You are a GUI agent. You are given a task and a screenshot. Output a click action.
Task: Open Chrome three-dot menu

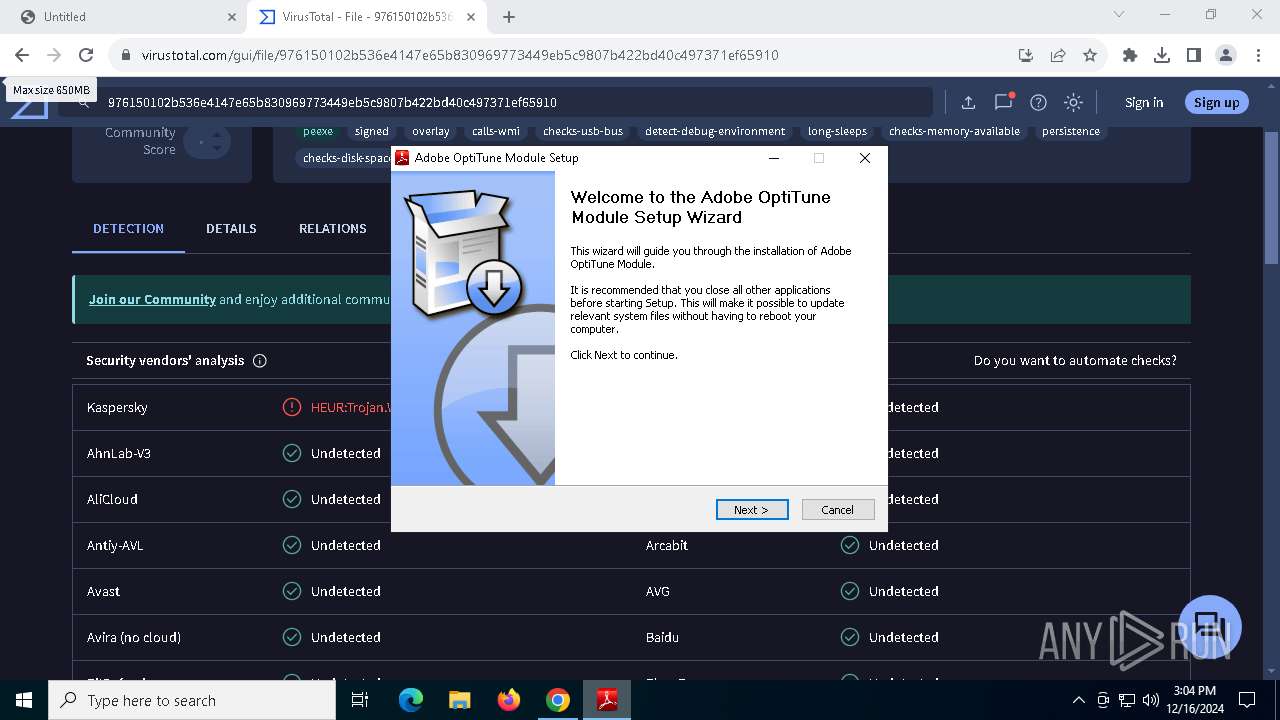[x=1258, y=55]
